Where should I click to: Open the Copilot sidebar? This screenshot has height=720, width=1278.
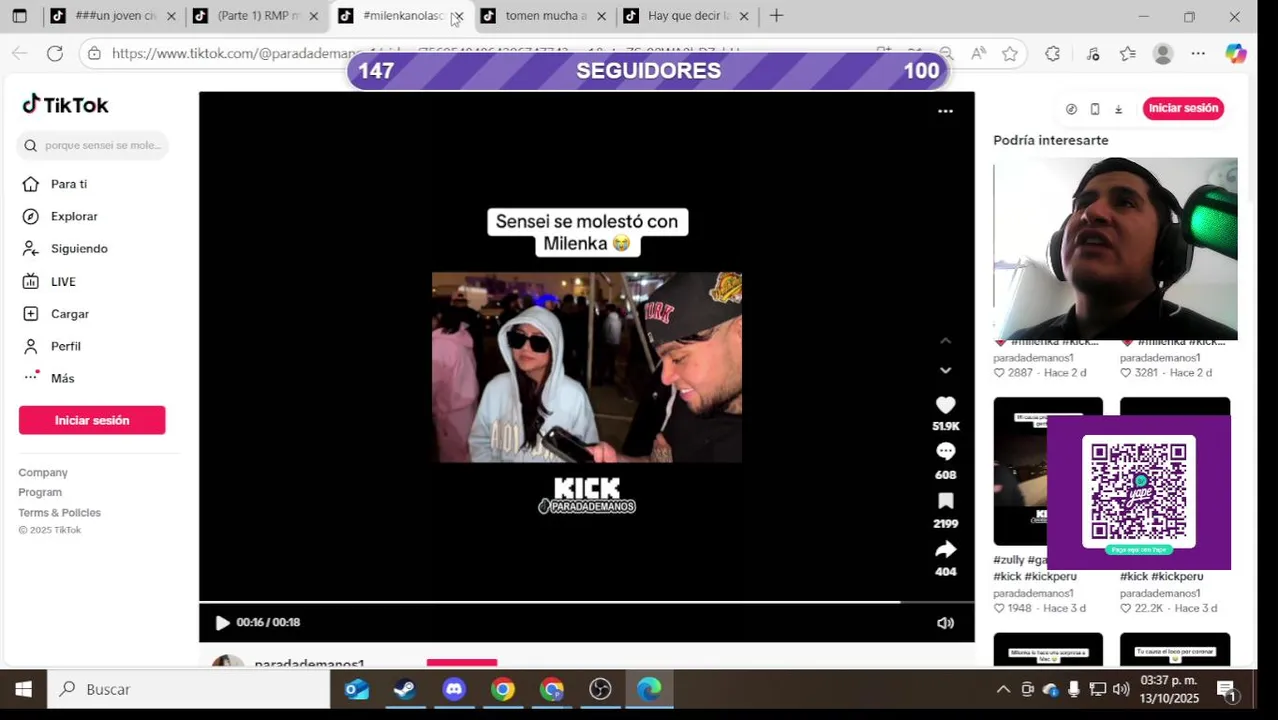[1236, 53]
